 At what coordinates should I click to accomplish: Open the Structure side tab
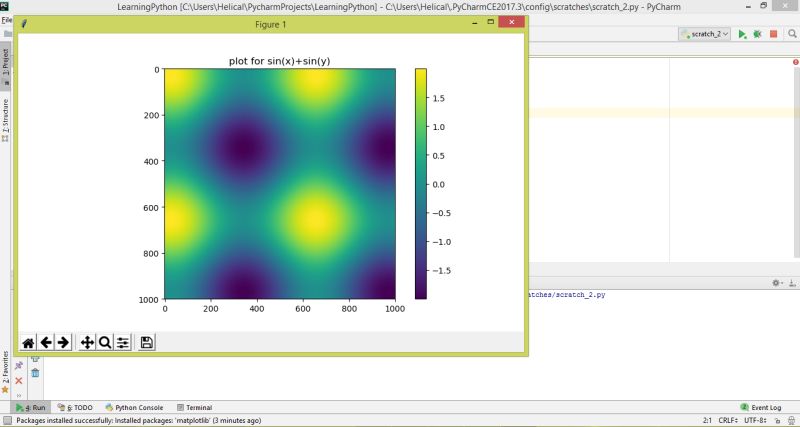click(x=6, y=120)
